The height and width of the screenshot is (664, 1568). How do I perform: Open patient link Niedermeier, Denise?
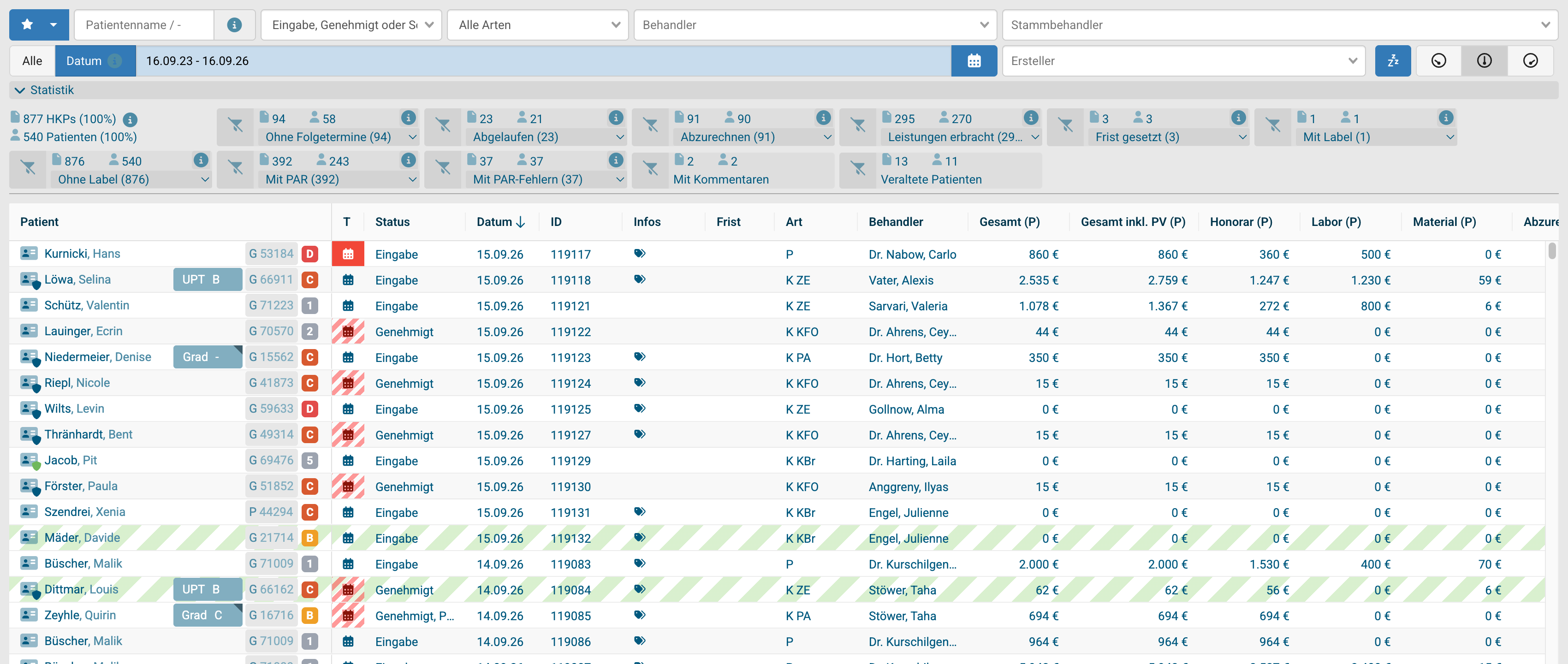tap(98, 356)
